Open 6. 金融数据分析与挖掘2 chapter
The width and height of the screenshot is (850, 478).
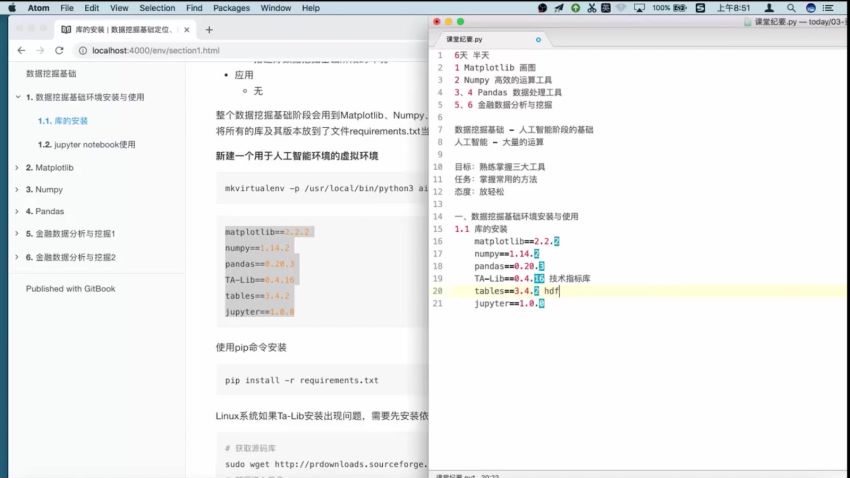(x=70, y=257)
